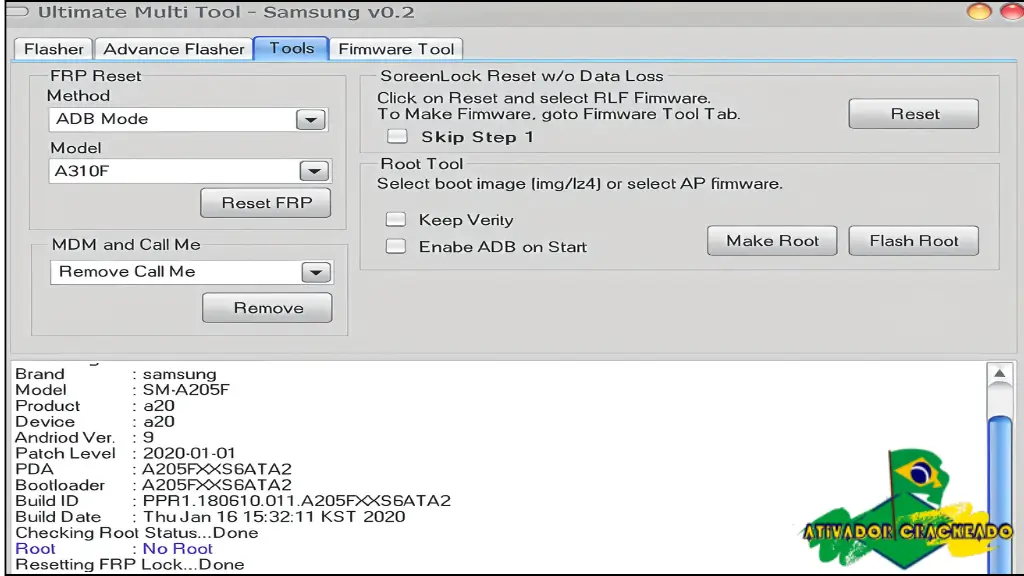This screenshot has width=1024, height=576.
Task: Click the 'No Root' status text
Action: pos(178,549)
